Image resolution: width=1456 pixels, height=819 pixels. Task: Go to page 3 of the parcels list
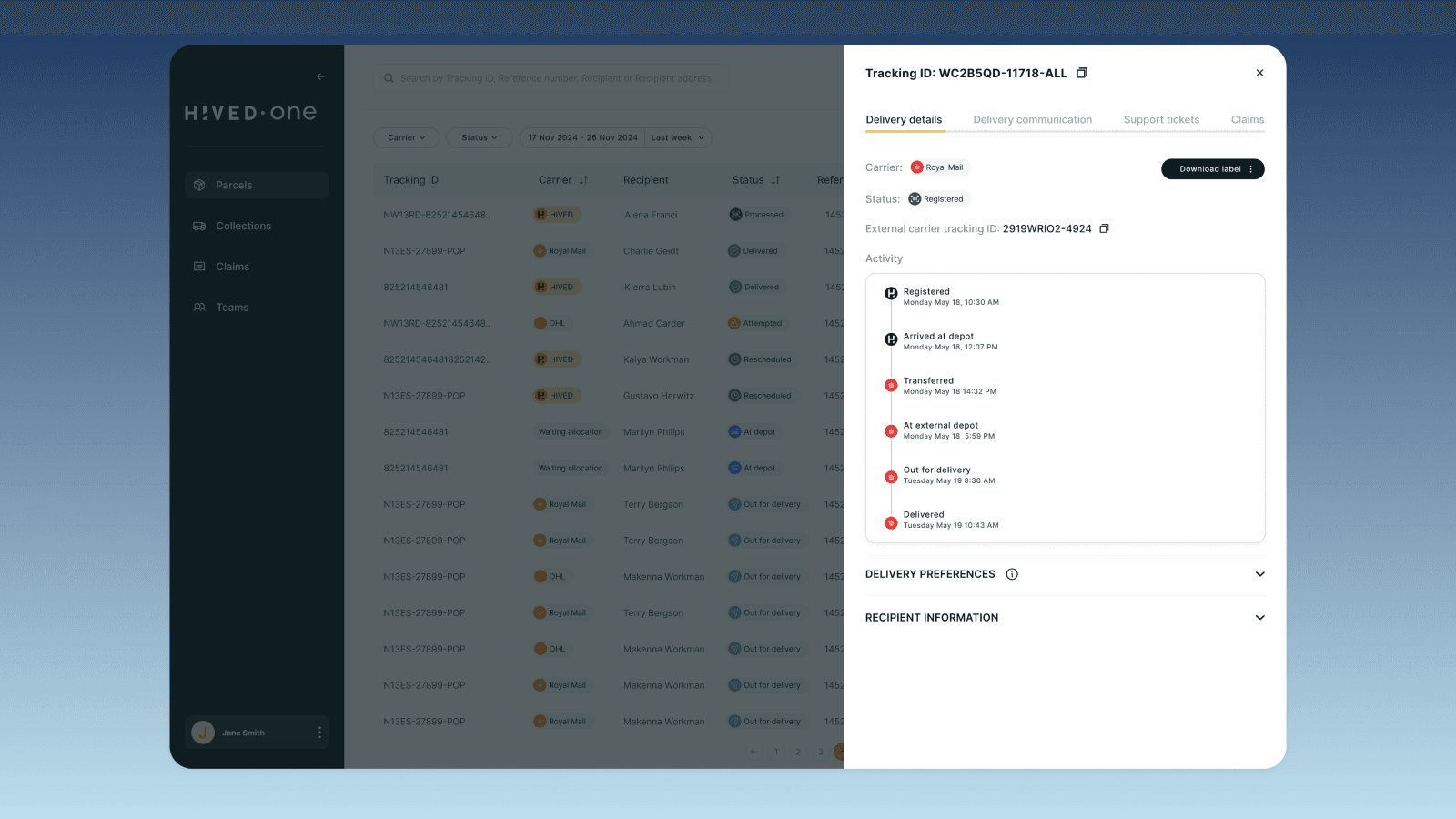coord(820,752)
